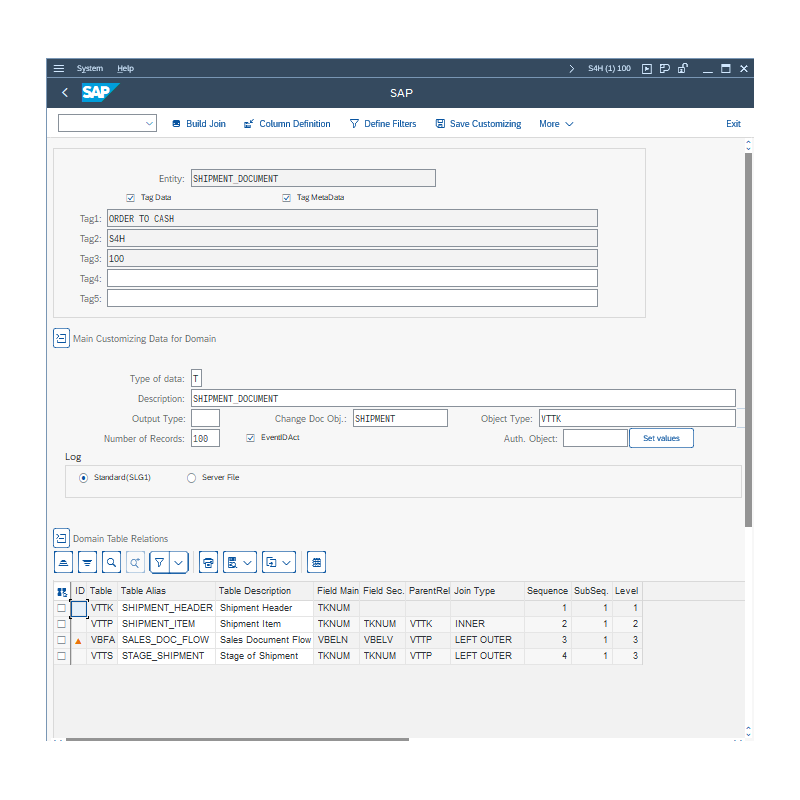Screen dimensions: 800x800
Task: Disable the EventIDAct checkbox
Action: (250, 437)
